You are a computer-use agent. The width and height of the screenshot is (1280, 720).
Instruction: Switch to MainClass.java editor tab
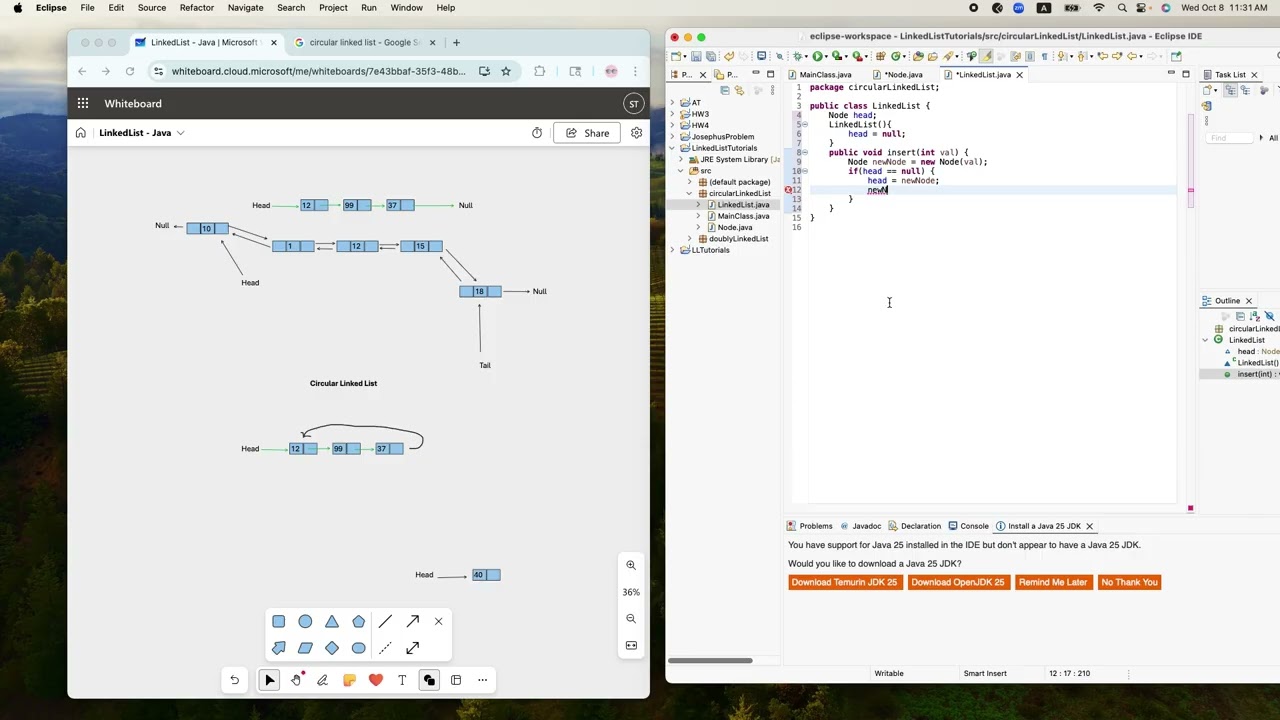pyautogui.click(x=826, y=75)
